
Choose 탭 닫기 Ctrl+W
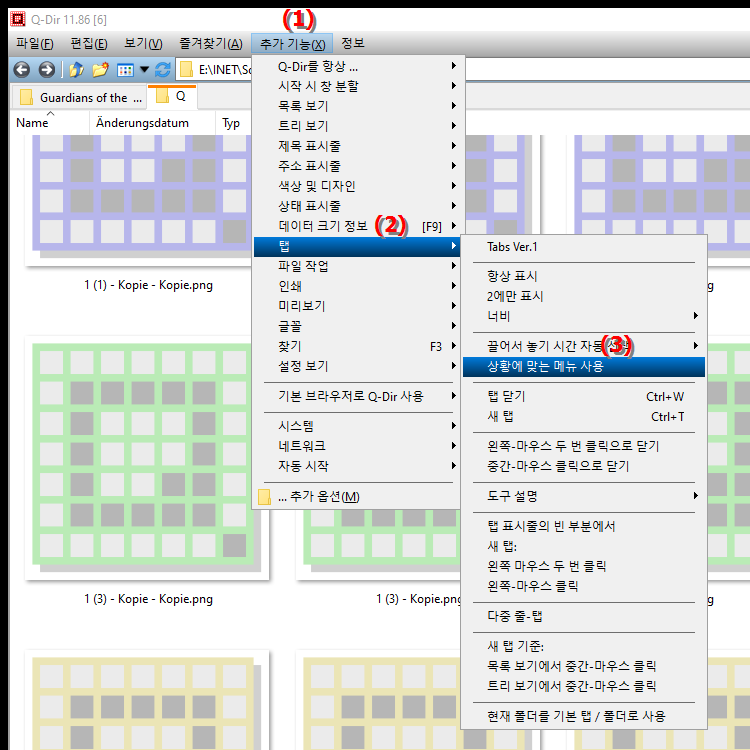(584, 397)
